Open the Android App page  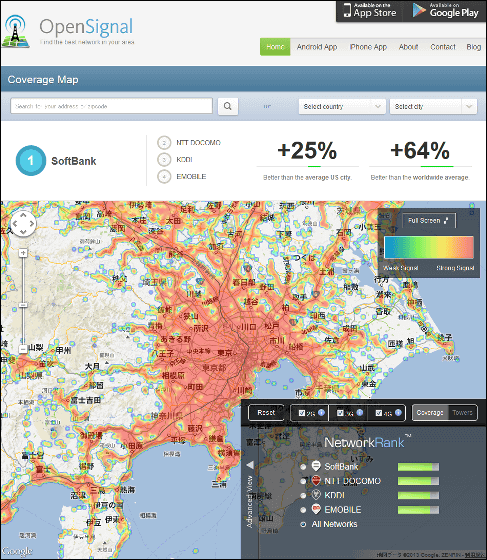[x=317, y=47]
